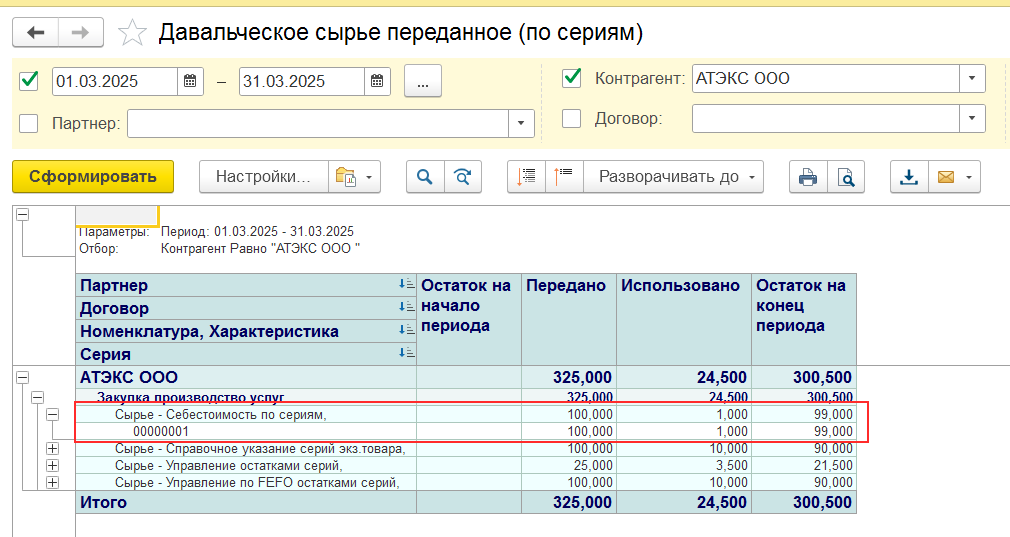Add report to favorites with star icon
This screenshot has width=1010, height=537.
(132, 33)
